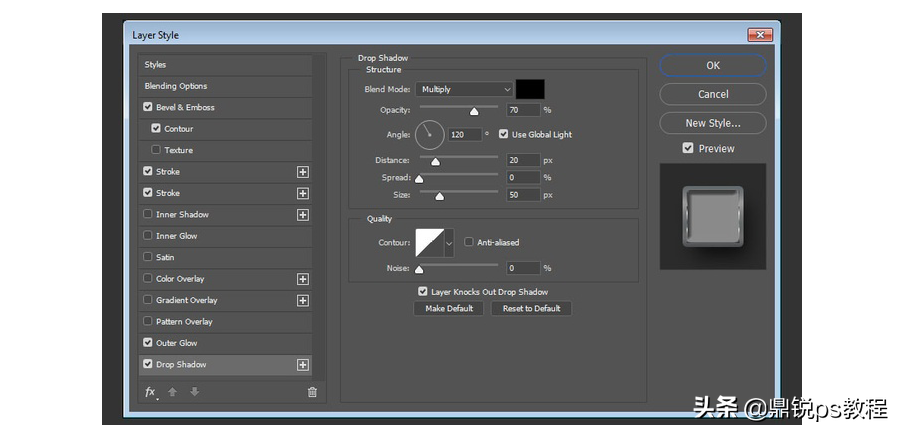Uncheck the second Stroke checkbox
The image size is (900, 433).
[x=148, y=193]
